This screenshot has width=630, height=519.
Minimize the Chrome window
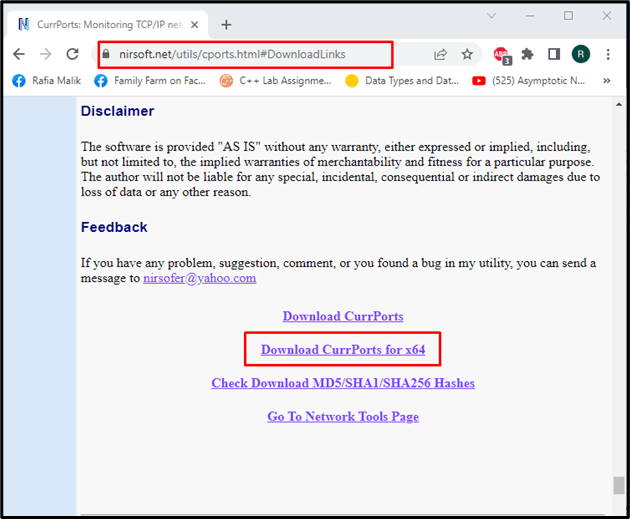point(530,16)
